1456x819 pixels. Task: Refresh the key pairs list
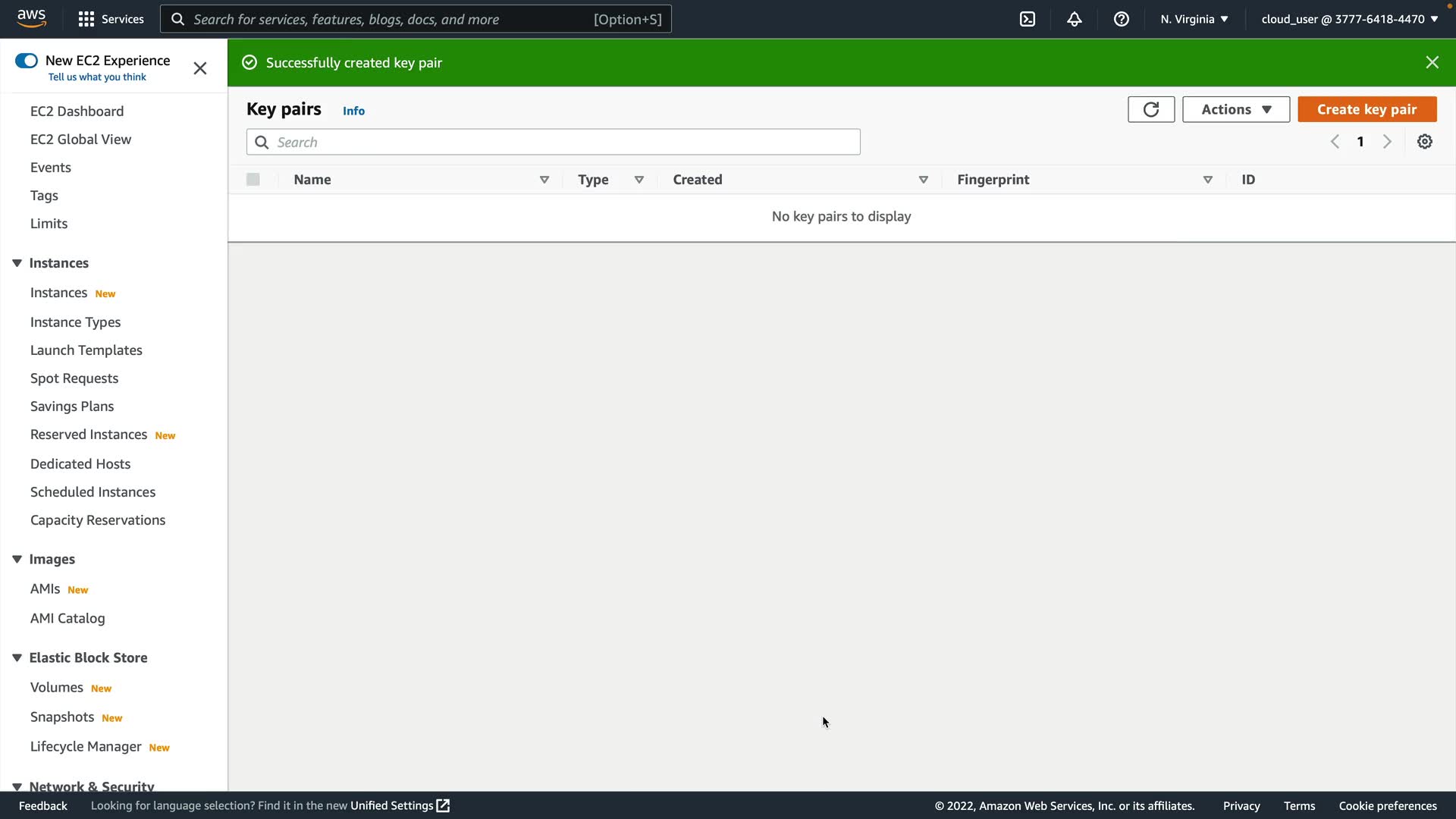[x=1150, y=109]
